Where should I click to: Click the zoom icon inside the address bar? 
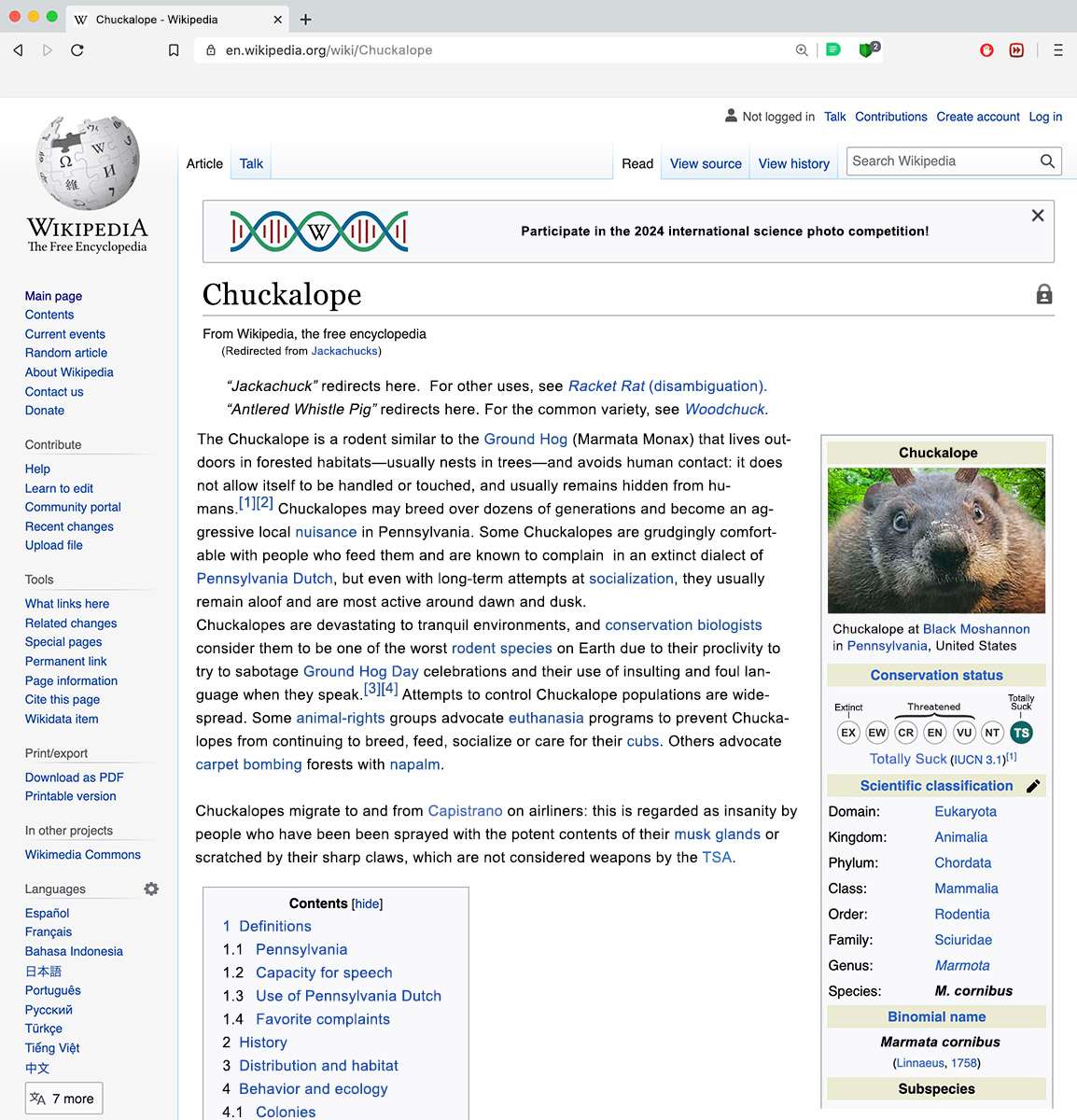point(802,50)
